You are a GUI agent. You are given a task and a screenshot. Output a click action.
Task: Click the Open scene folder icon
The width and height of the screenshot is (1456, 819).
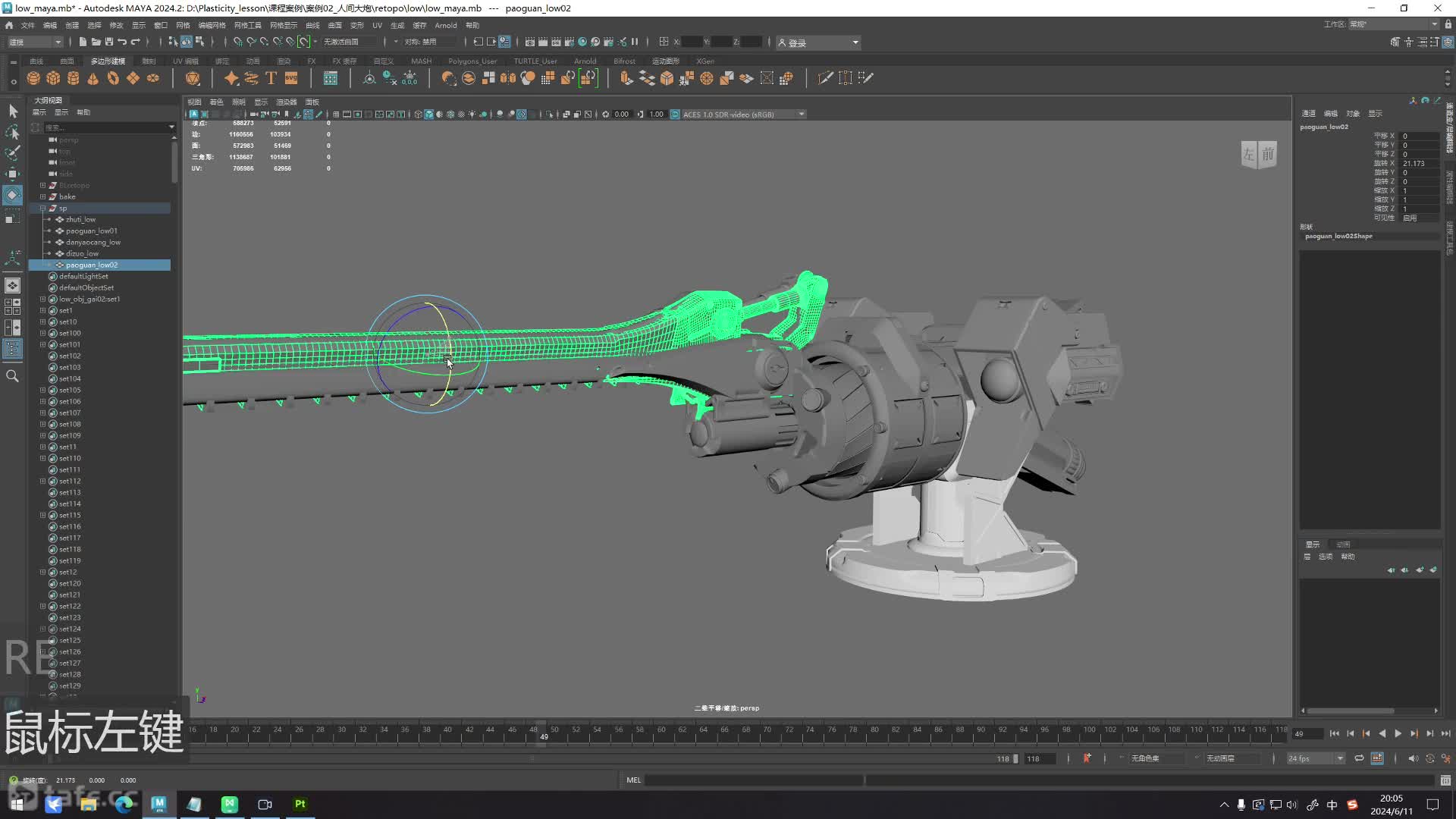click(x=96, y=42)
